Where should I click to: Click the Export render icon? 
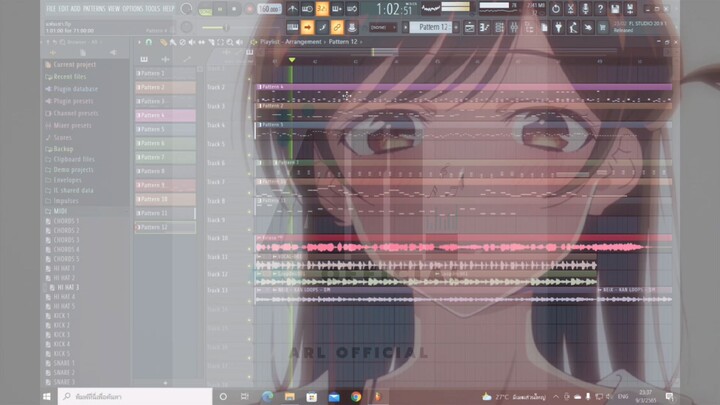coord(630,8)
